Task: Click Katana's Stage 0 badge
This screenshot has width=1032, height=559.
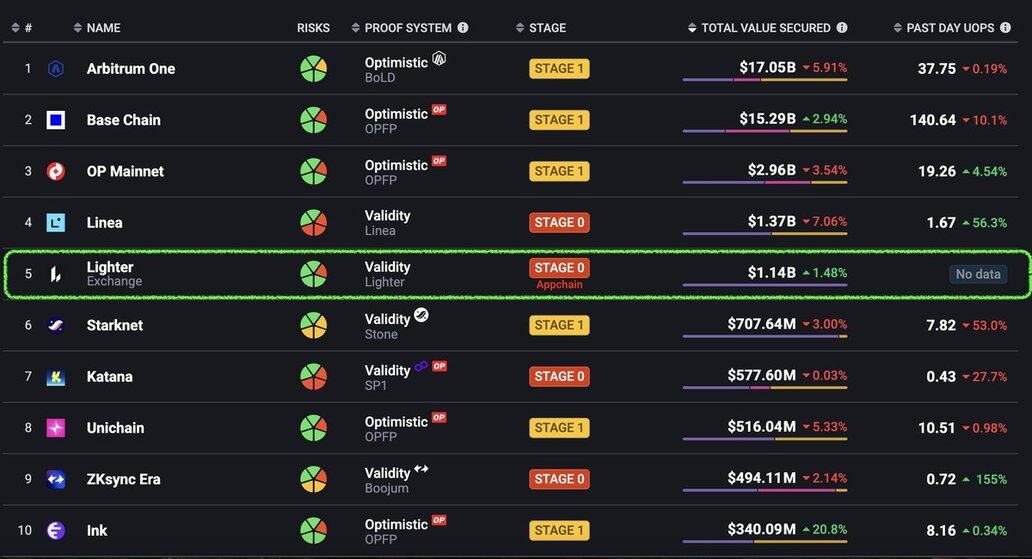Action: point(559,376)
